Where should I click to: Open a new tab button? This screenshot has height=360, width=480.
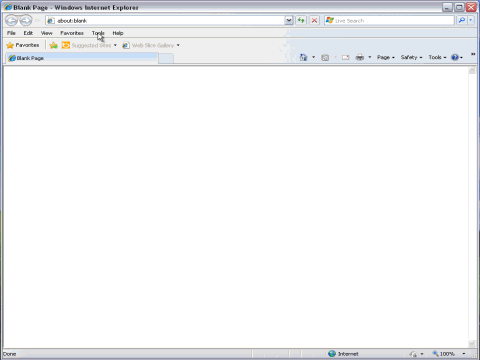(x=166, y=58)
